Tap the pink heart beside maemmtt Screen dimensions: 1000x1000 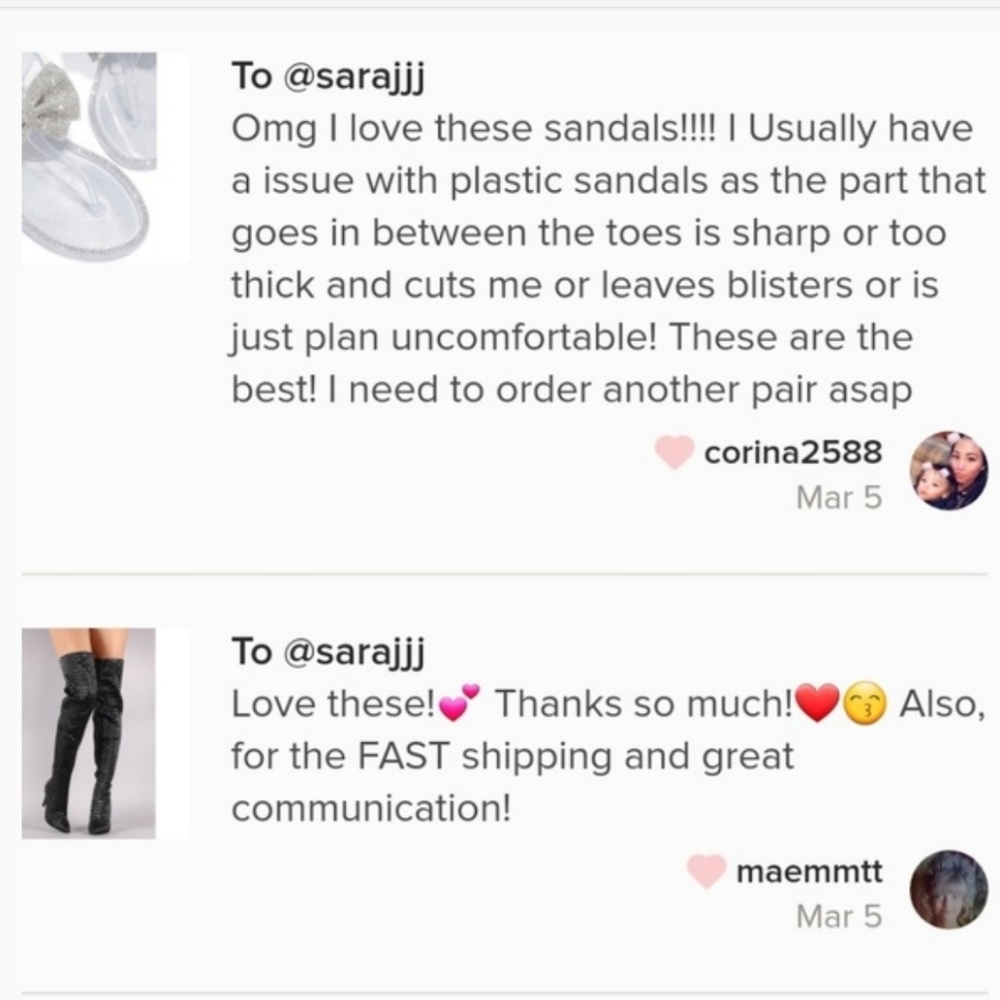707,872
